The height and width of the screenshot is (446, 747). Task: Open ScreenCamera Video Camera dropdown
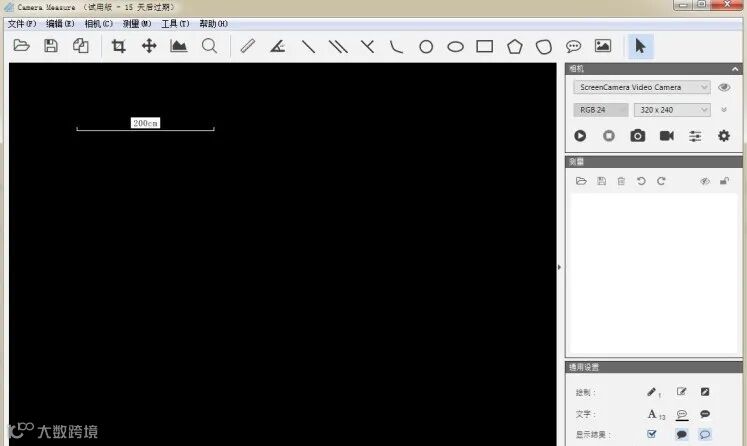pyautogui.click(x=642, y=87)
